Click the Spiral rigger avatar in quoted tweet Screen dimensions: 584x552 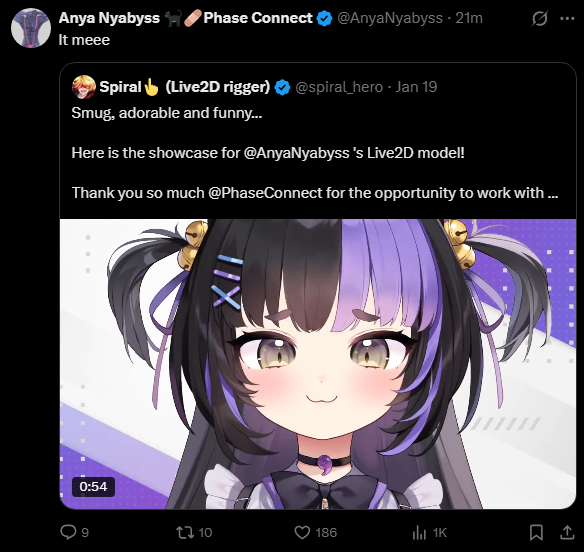click(84, 87)
